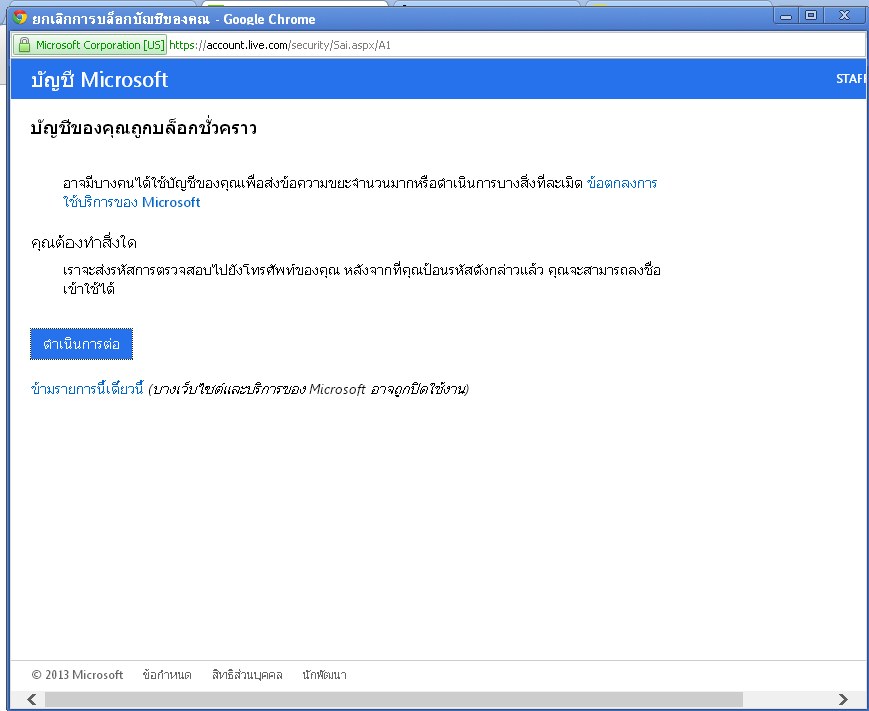Click the horizontal scrollbar thumb
This screenshot has height=711, width=869.
(393, 699)
